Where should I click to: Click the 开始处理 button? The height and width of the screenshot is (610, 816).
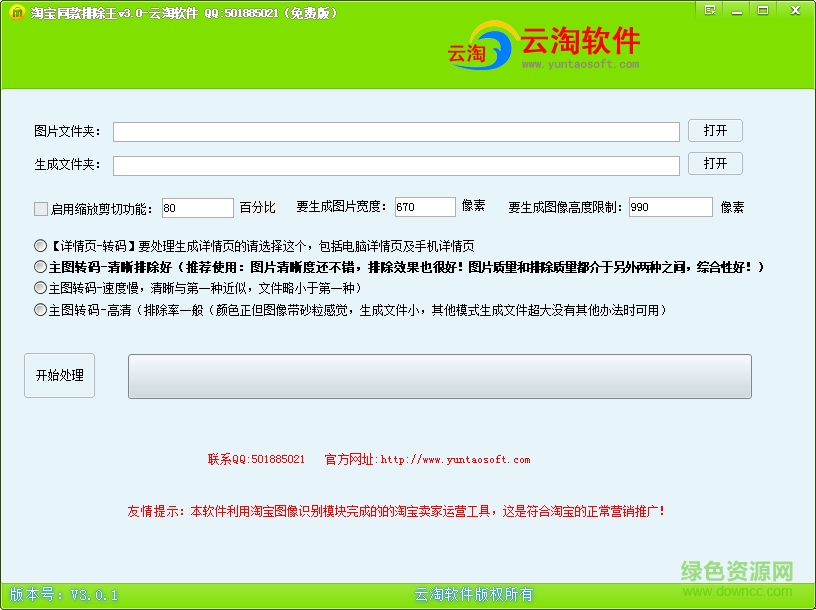tap(59, 375)
